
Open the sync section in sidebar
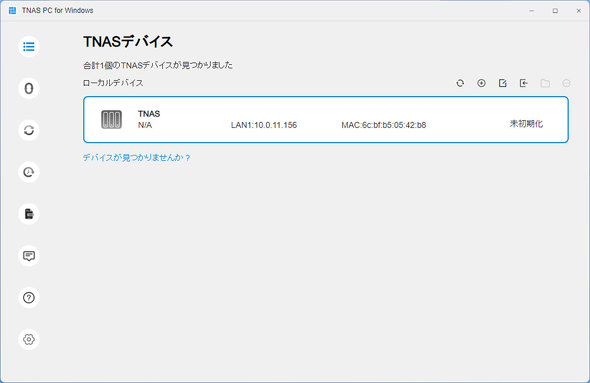coord(29,130)
